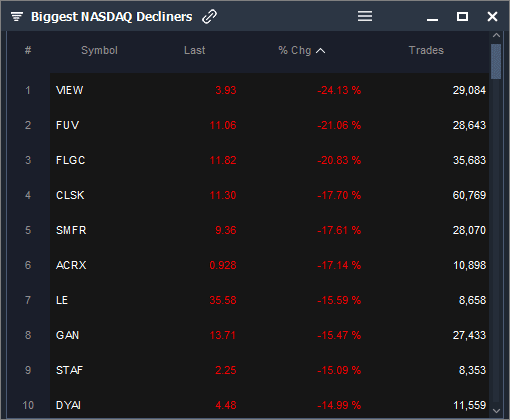Toggle sort direction arrow next to % Chg

(x=320, y=51)
